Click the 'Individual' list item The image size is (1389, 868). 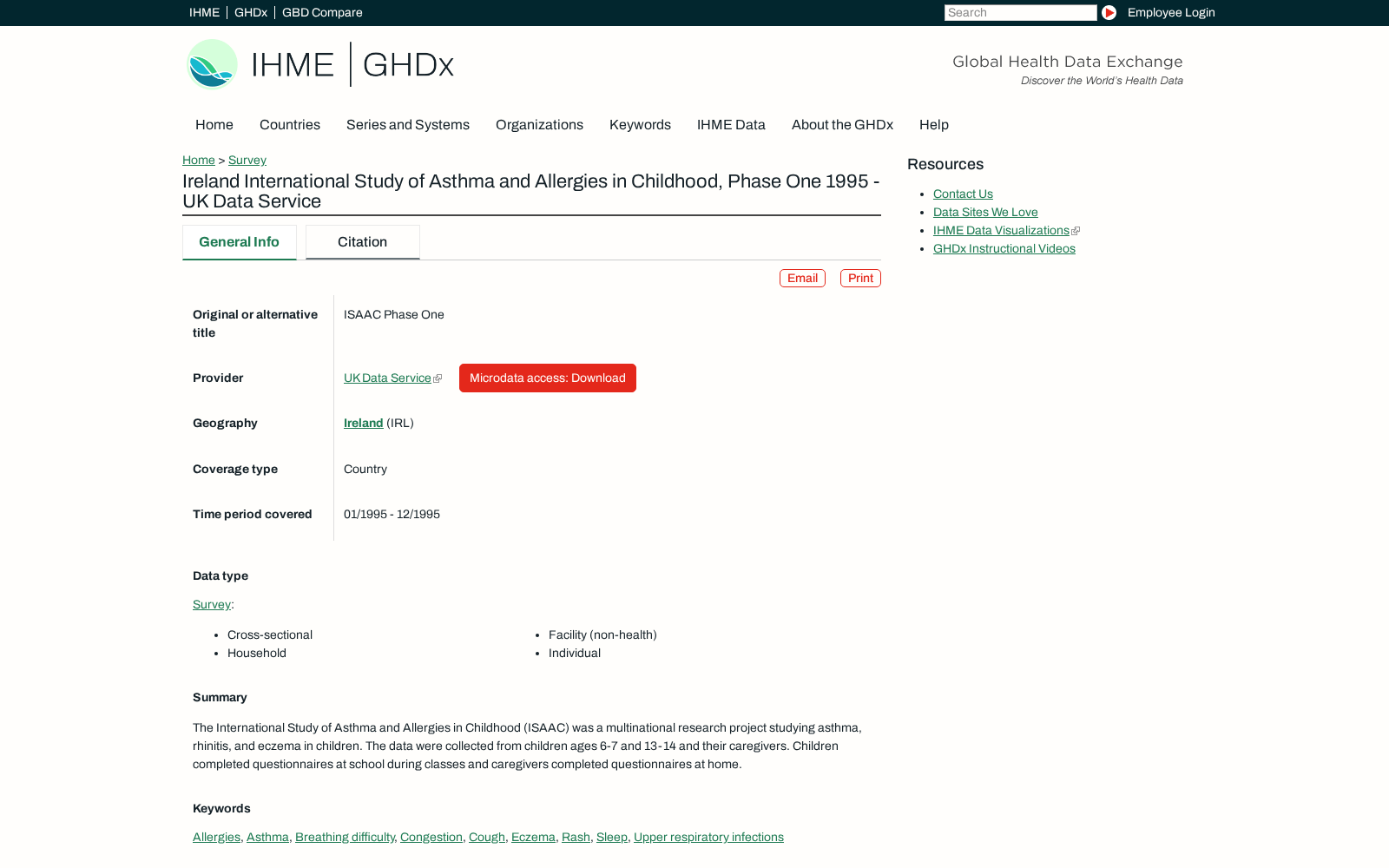[x=575, y=654]
